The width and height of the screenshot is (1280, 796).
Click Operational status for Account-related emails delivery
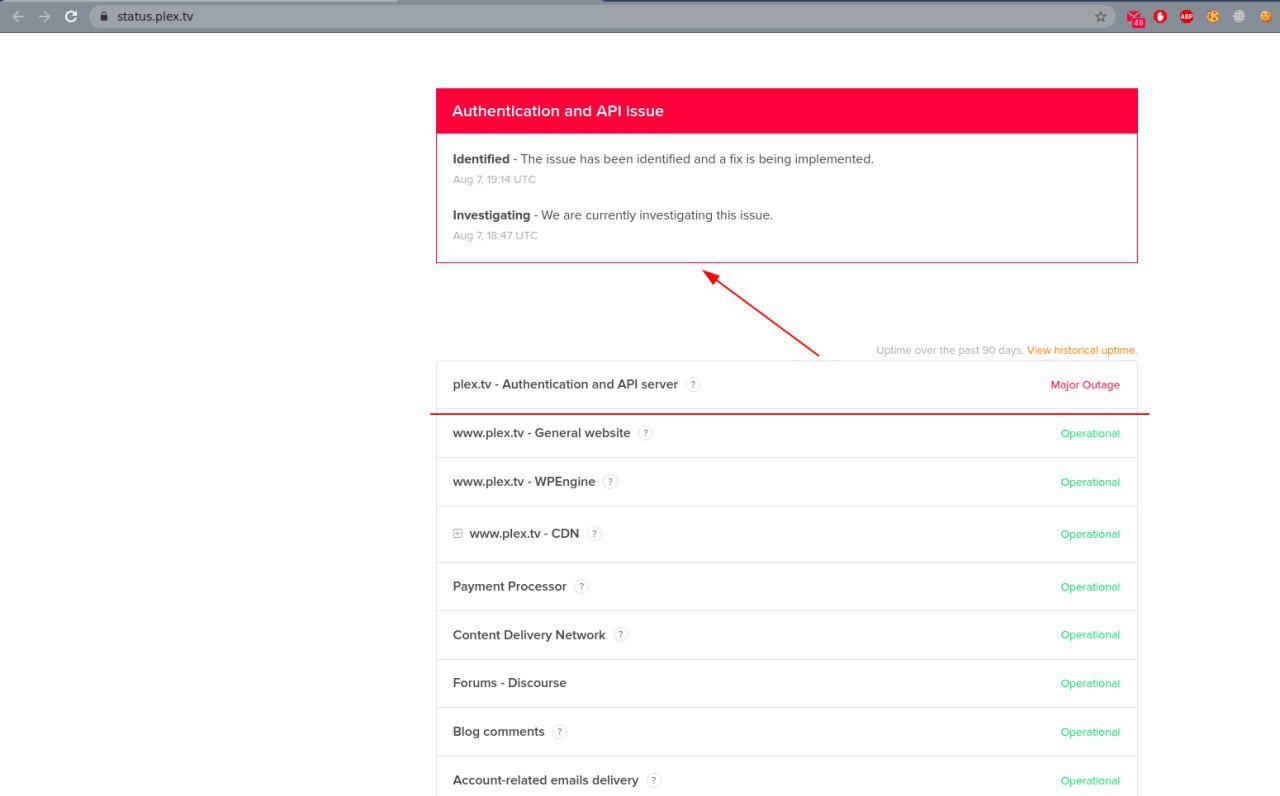point(1090,781)
